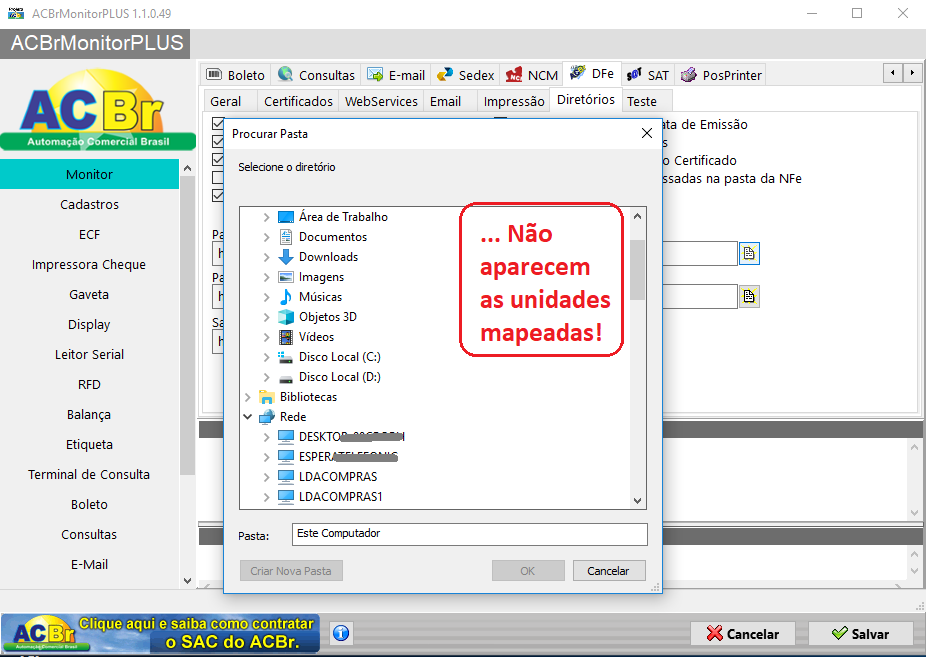
Task: Select the DESKTOP network computer
Action: pos(351,437)
